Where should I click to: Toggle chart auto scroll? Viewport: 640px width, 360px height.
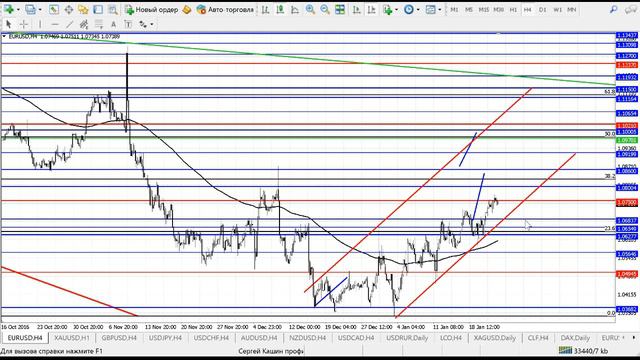point(356,9)
